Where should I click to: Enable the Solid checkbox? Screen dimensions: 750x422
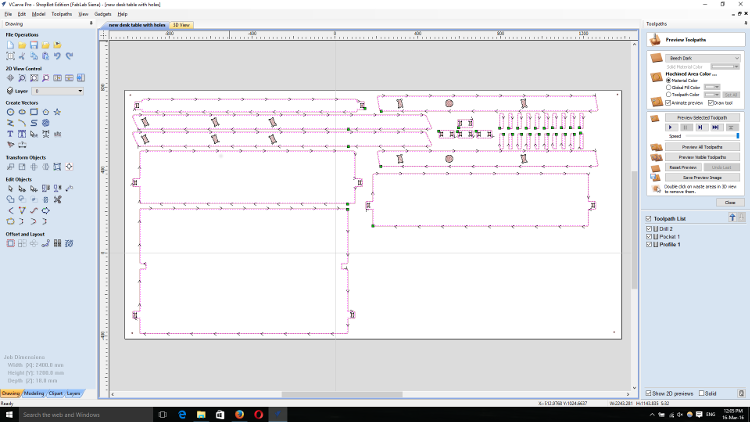[702, 393]
